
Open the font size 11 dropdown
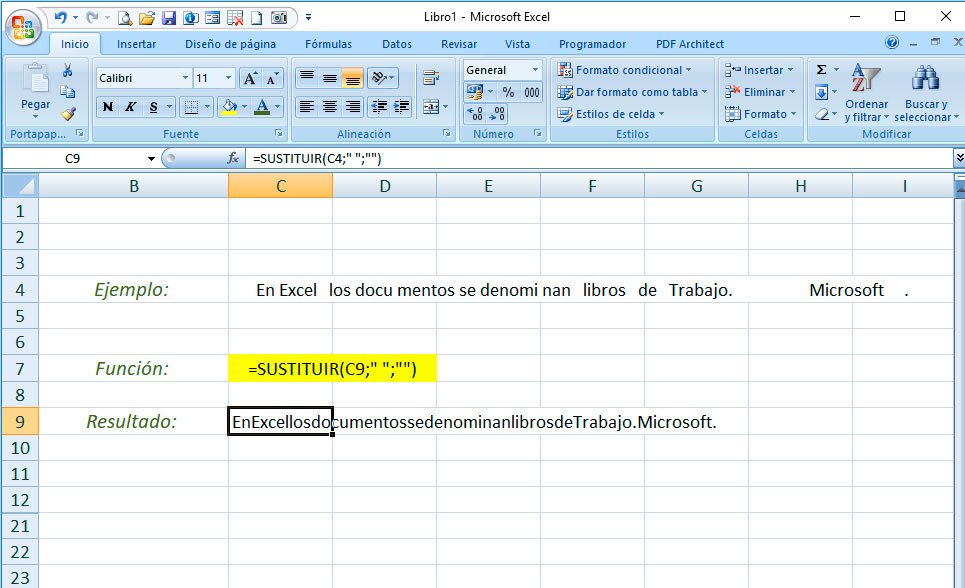[228, 78]
